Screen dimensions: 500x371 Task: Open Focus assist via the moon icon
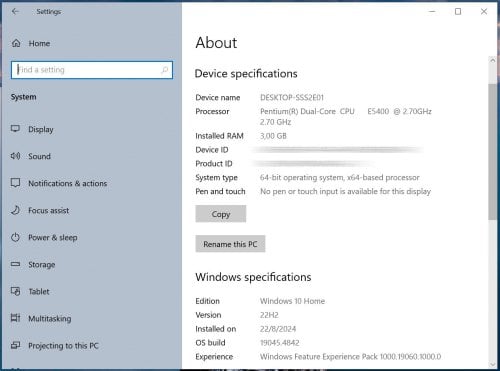click(x=15, y=210)
